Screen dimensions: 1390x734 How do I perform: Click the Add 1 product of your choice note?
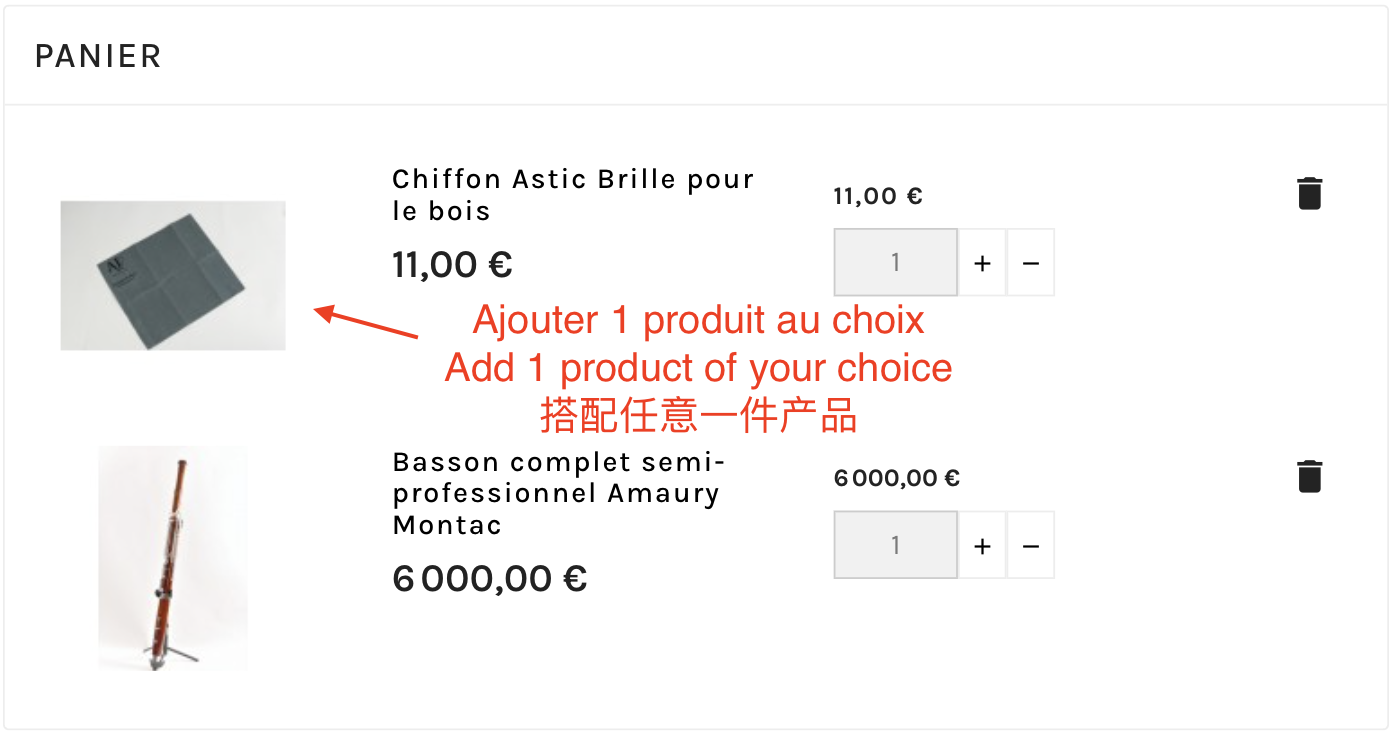point(698,368)
